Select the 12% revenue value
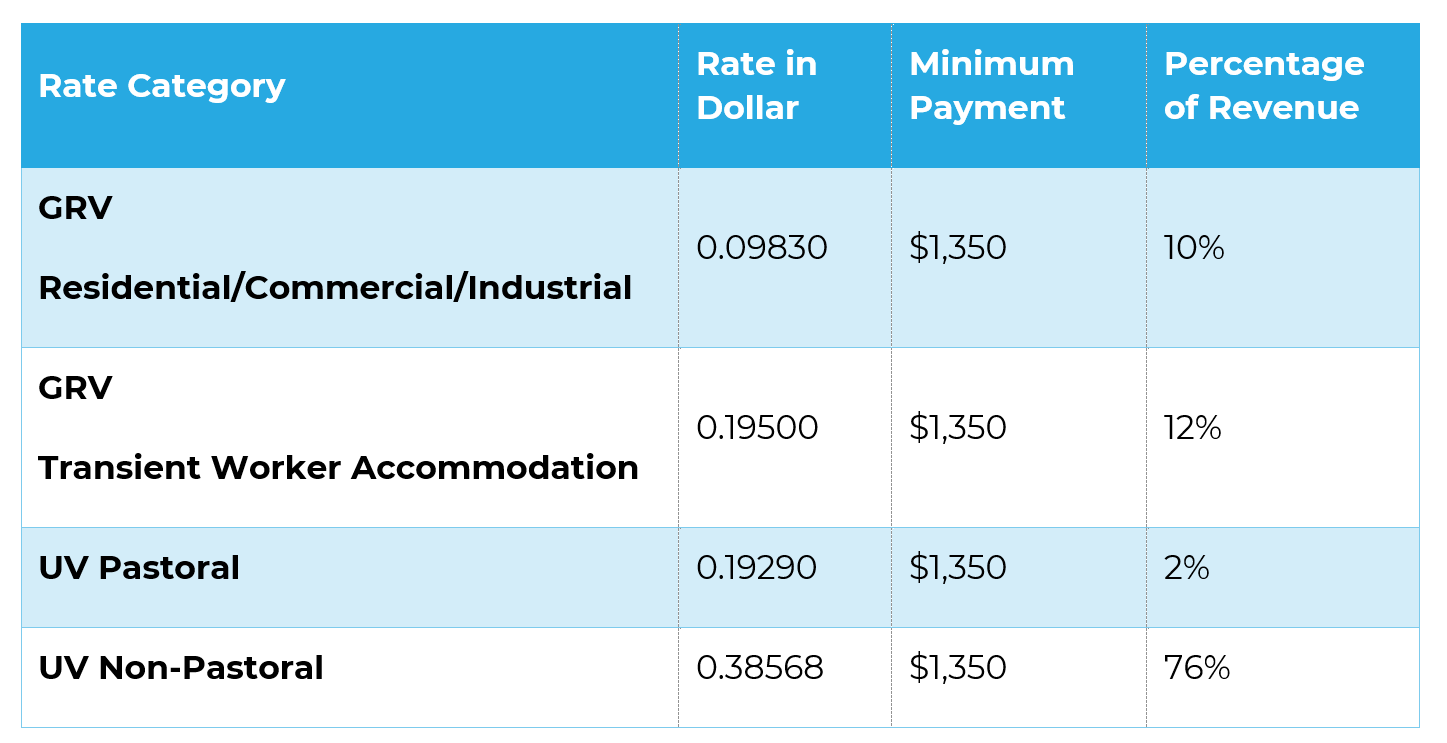1447x743 pixels. [x=1193, y=428]
